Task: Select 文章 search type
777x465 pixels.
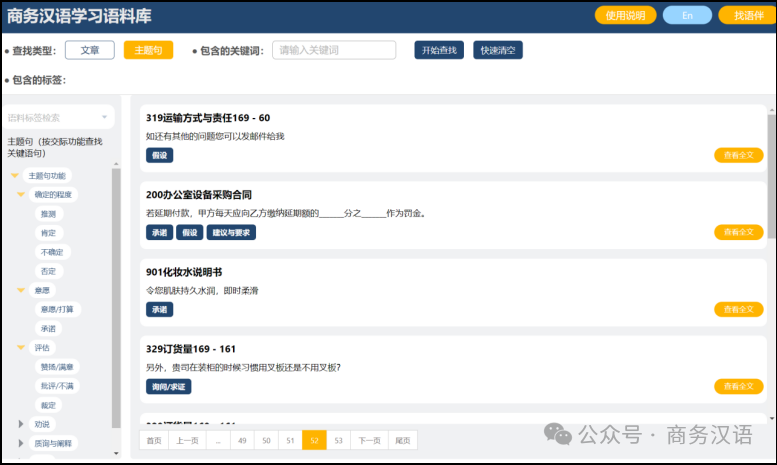Action: (89, 50)
